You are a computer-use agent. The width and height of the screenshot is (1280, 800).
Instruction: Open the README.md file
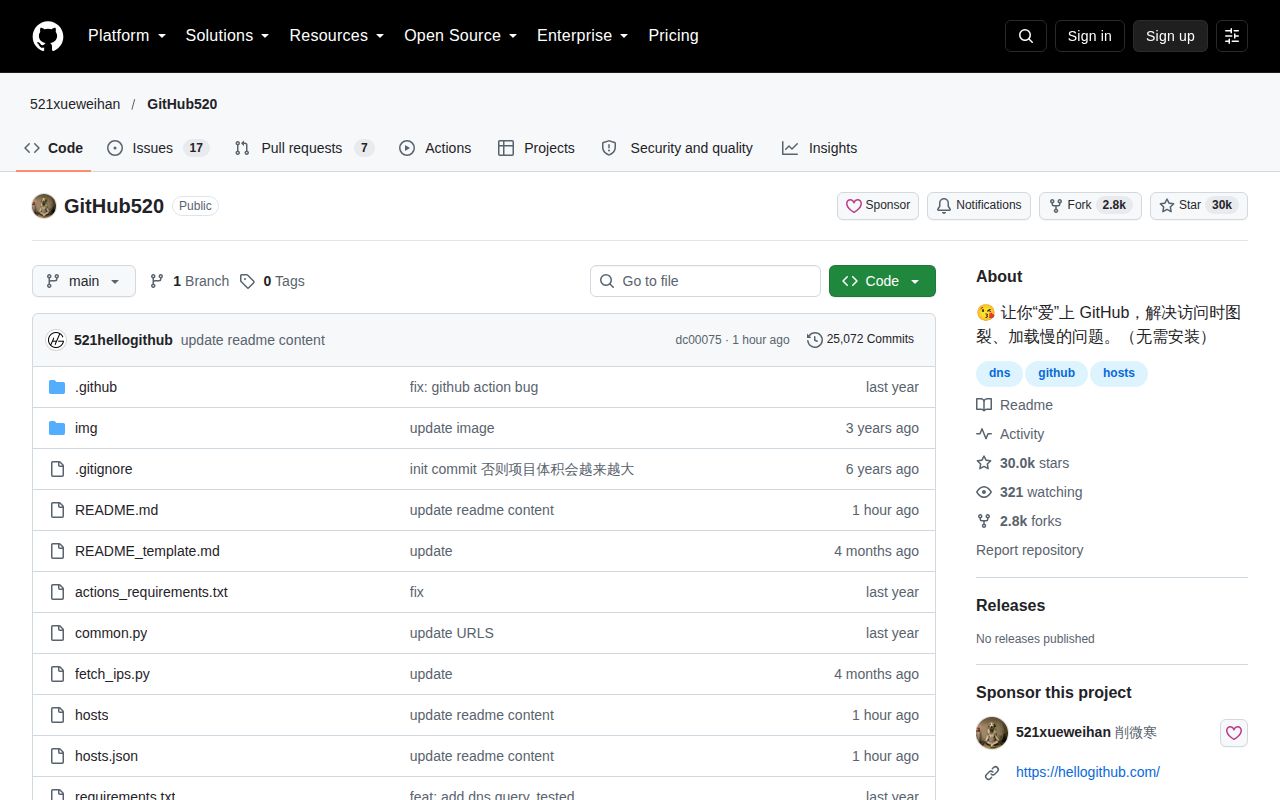click(x=116, y=510)
